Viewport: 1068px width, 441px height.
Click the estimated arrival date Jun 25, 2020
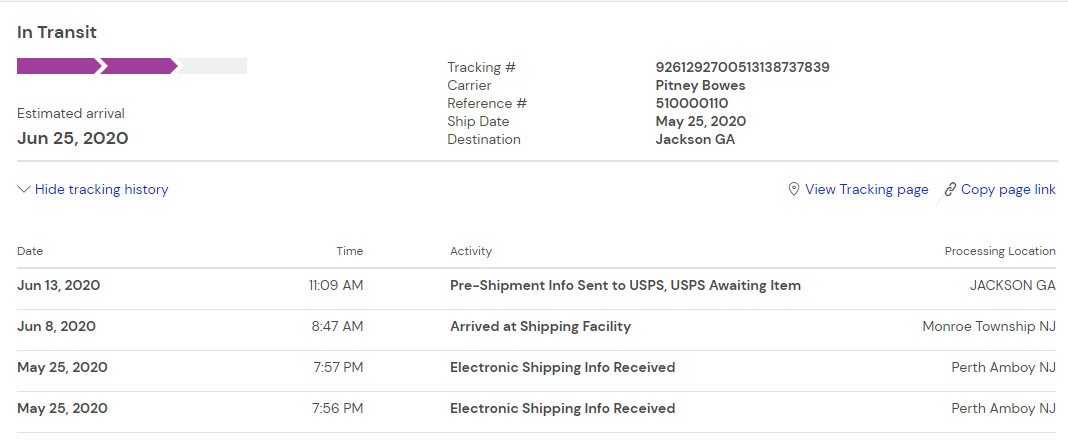73,138
